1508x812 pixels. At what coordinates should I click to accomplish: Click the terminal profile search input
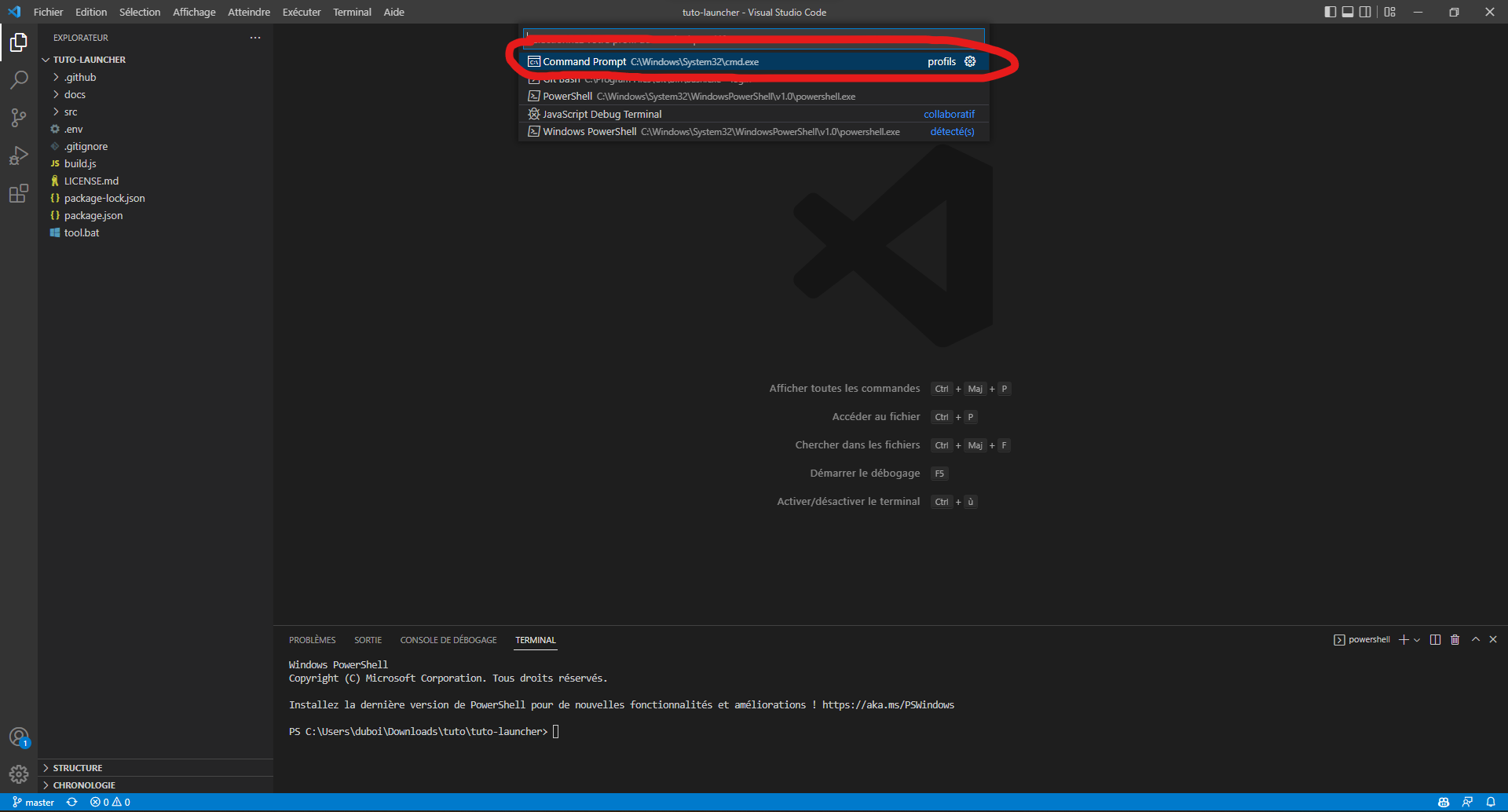pyautogui.click(x=754, y=39)
